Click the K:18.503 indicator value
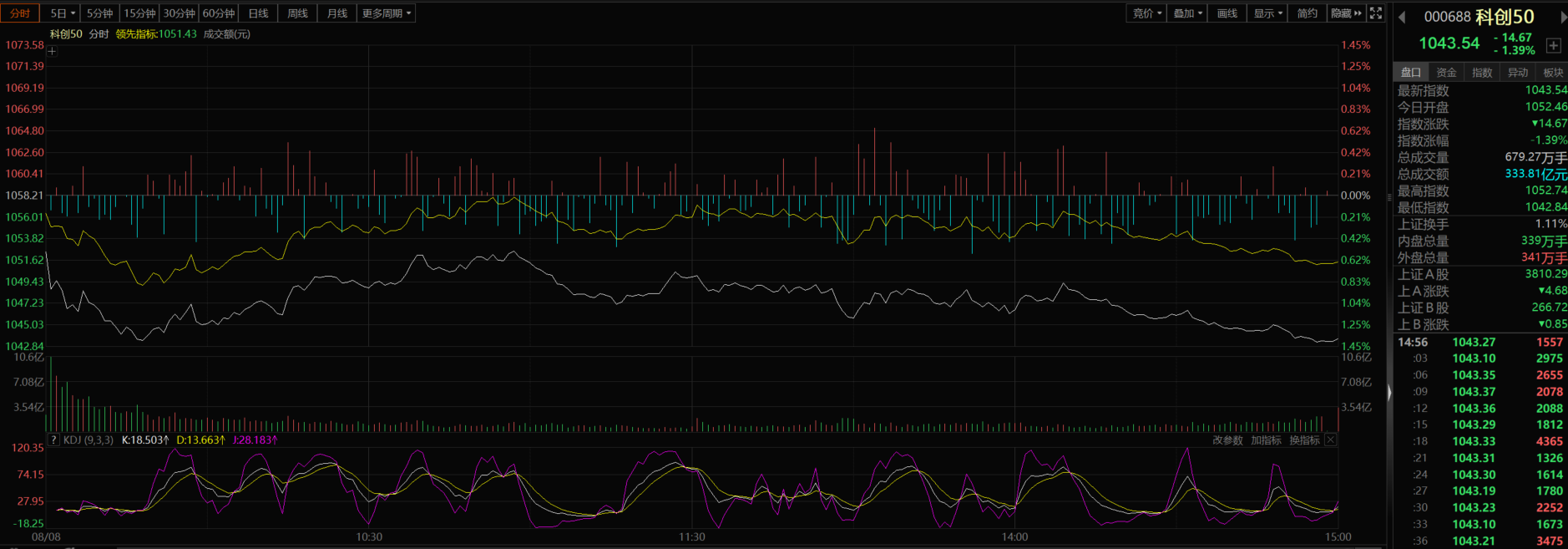Screen dimensions: 1568x549 [145, 440]
